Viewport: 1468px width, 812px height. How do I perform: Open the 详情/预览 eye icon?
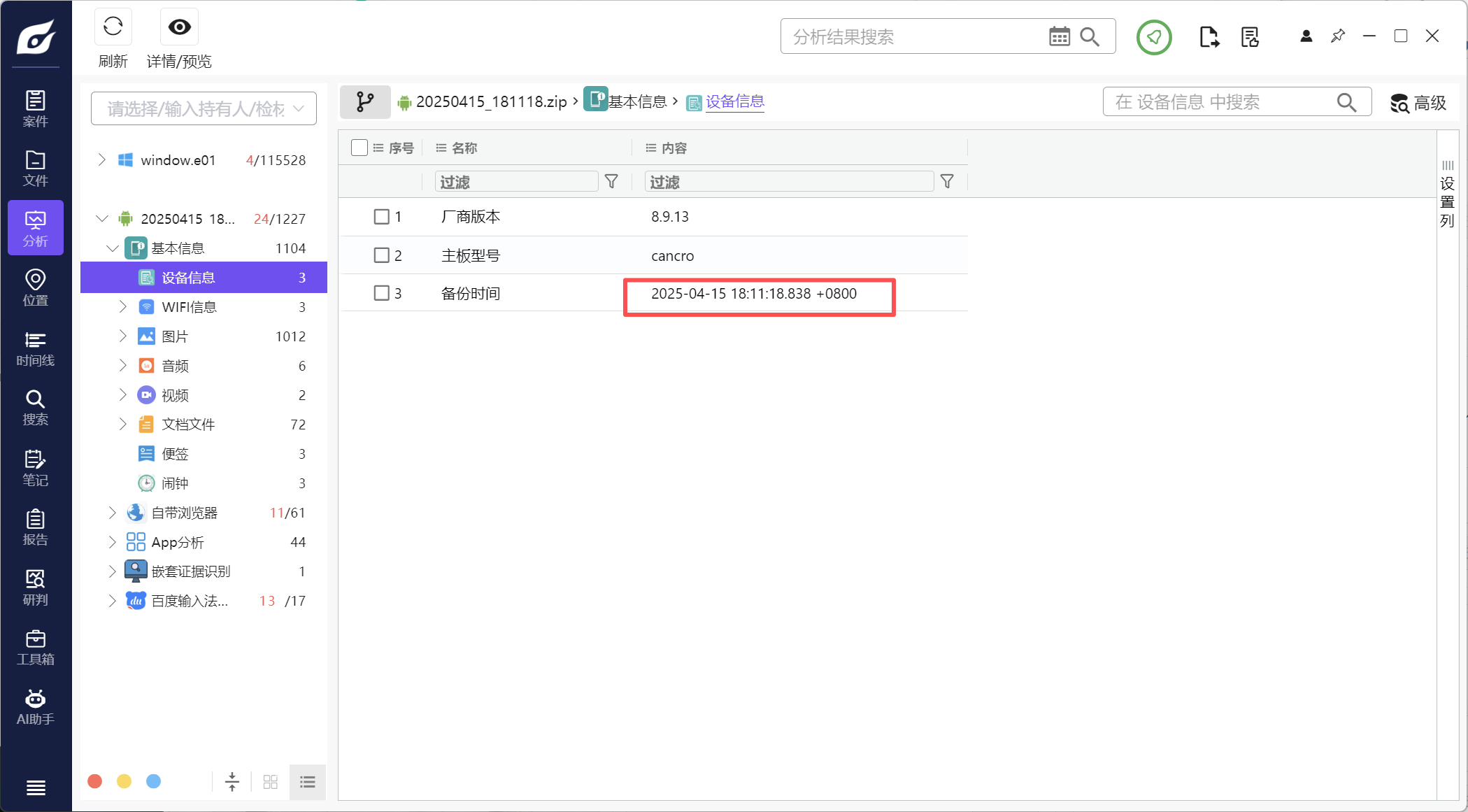point(179,27)
